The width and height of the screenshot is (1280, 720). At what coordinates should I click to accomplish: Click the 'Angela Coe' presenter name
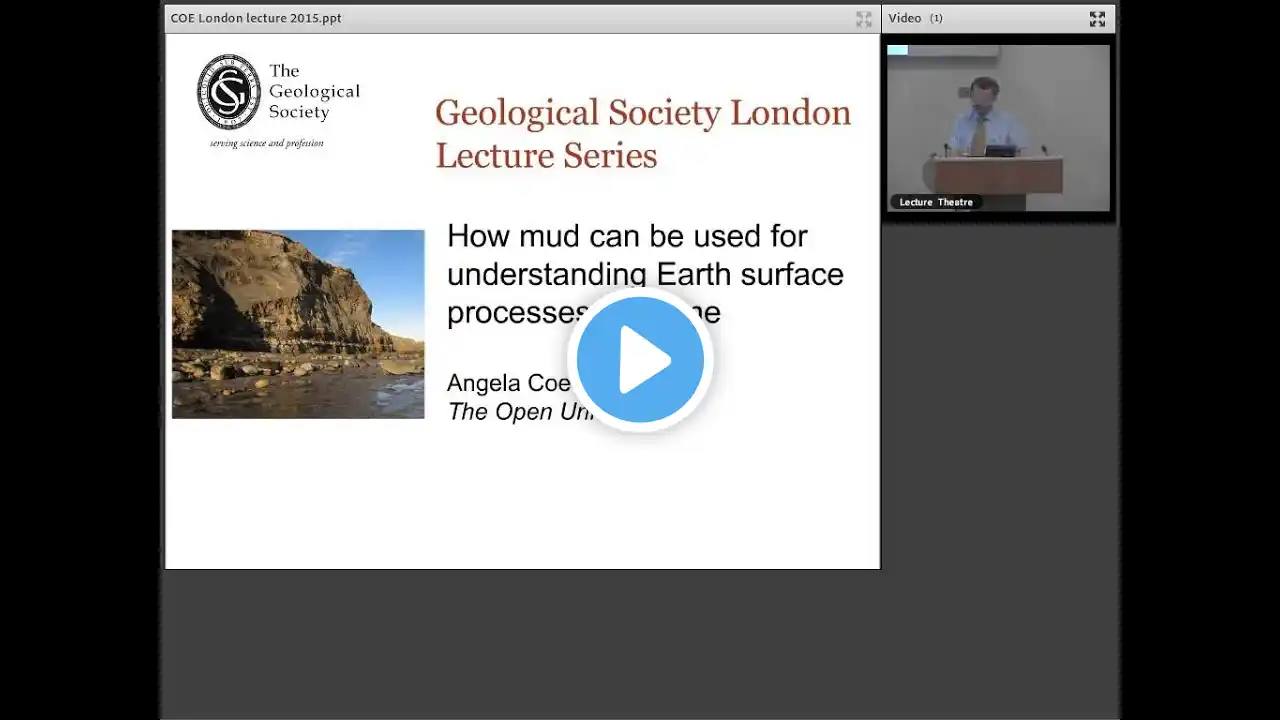tap(508, 383)
